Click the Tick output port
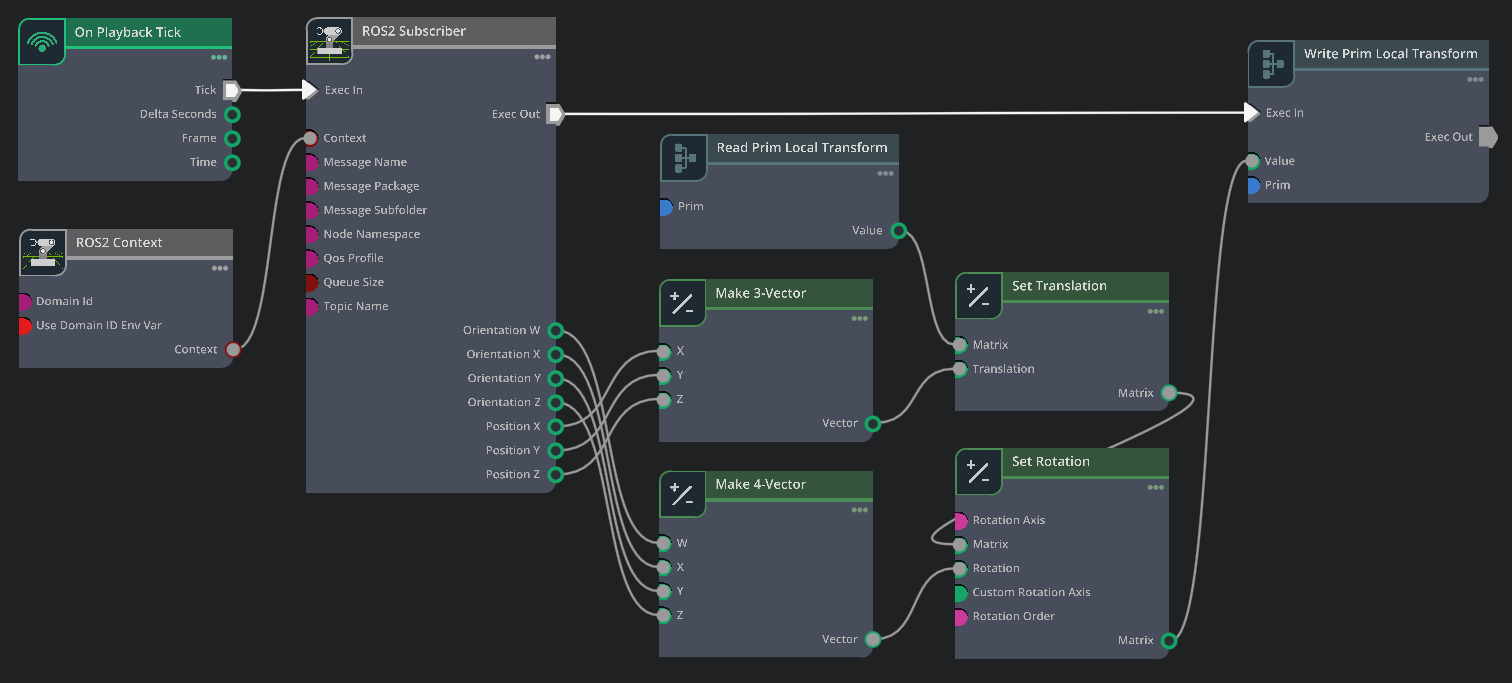Viewport: 1512px width, 683px height. tap(231, 90)
